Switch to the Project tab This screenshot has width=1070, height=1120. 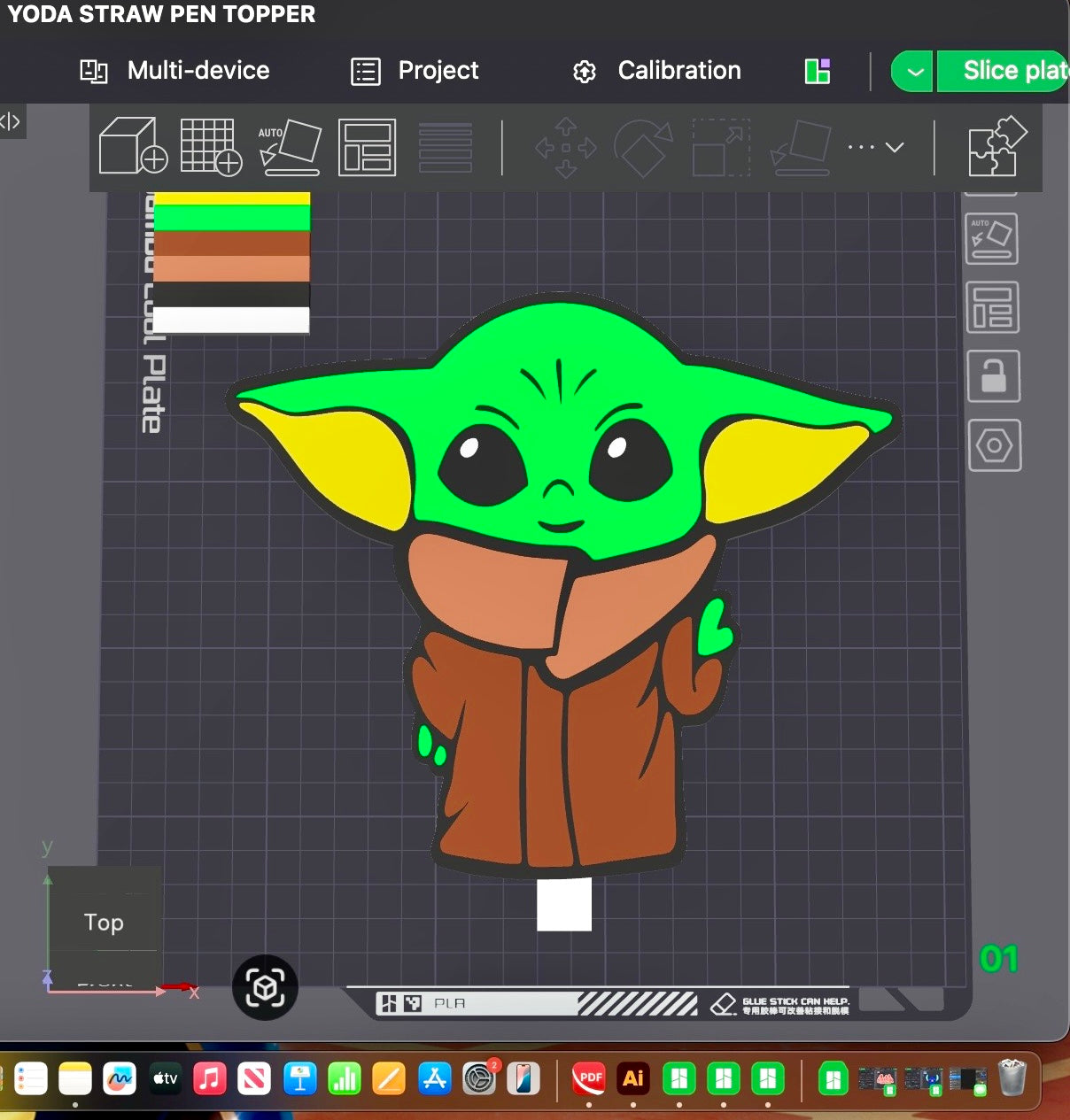[x=415, y=71]
